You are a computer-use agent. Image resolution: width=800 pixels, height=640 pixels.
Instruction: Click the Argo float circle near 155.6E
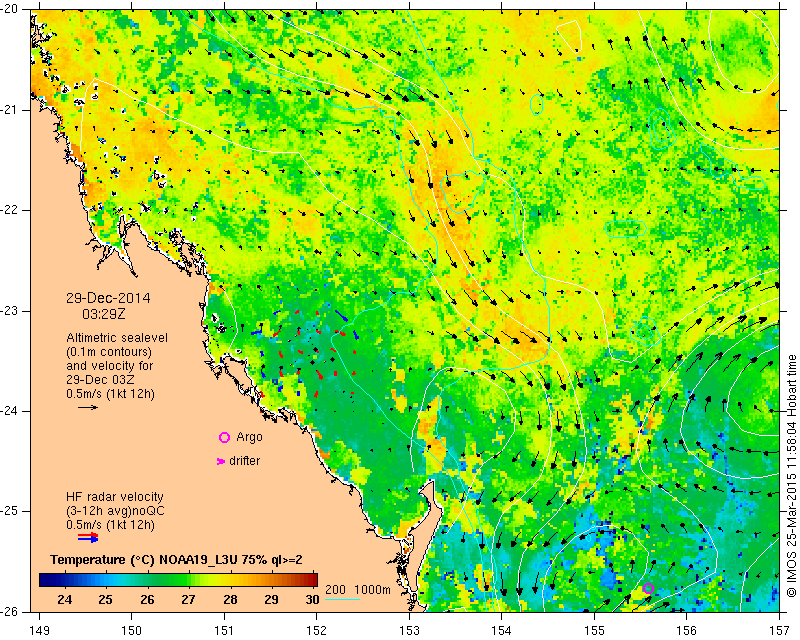pyautogui.click(x=648, y=588)
